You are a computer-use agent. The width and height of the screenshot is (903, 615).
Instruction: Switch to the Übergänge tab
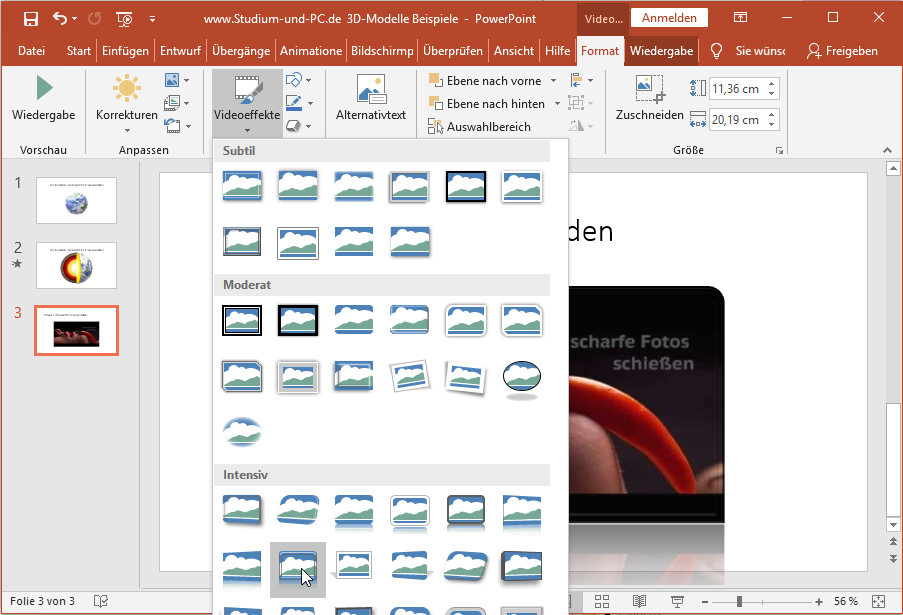click(241, 51)
